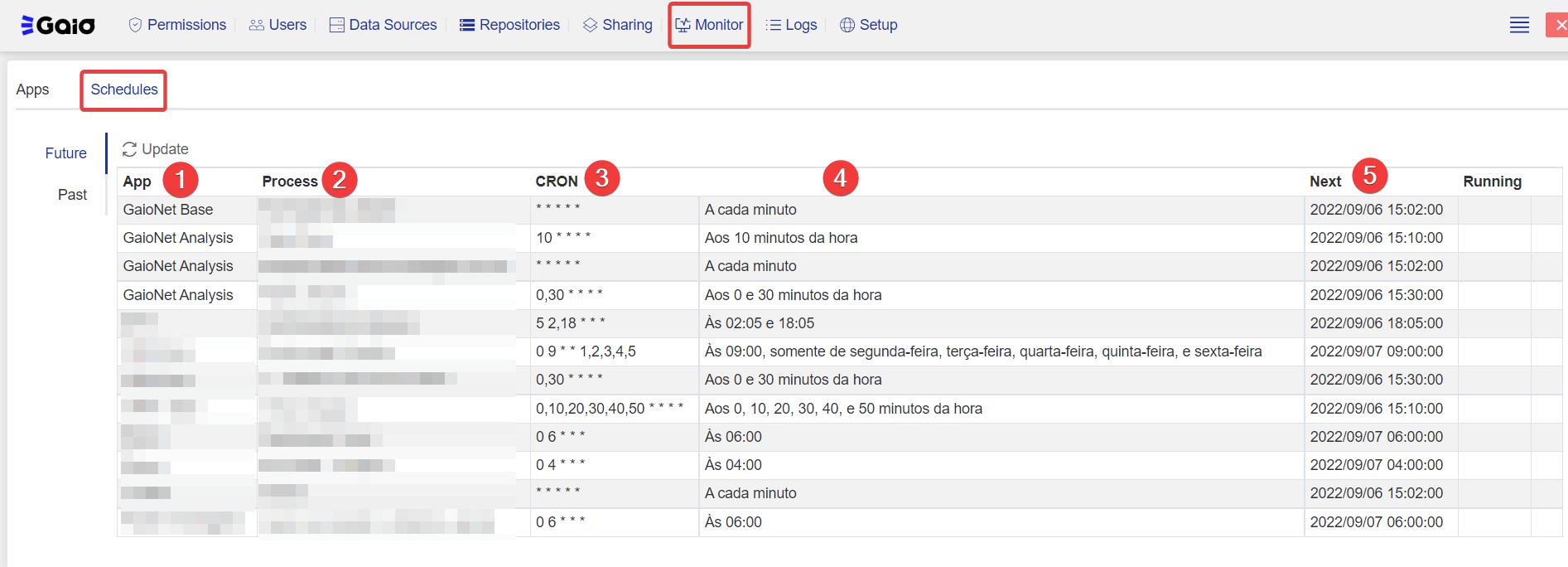Open the Monitor section
Screen dimensions: 1568x567
click(709, 25)
